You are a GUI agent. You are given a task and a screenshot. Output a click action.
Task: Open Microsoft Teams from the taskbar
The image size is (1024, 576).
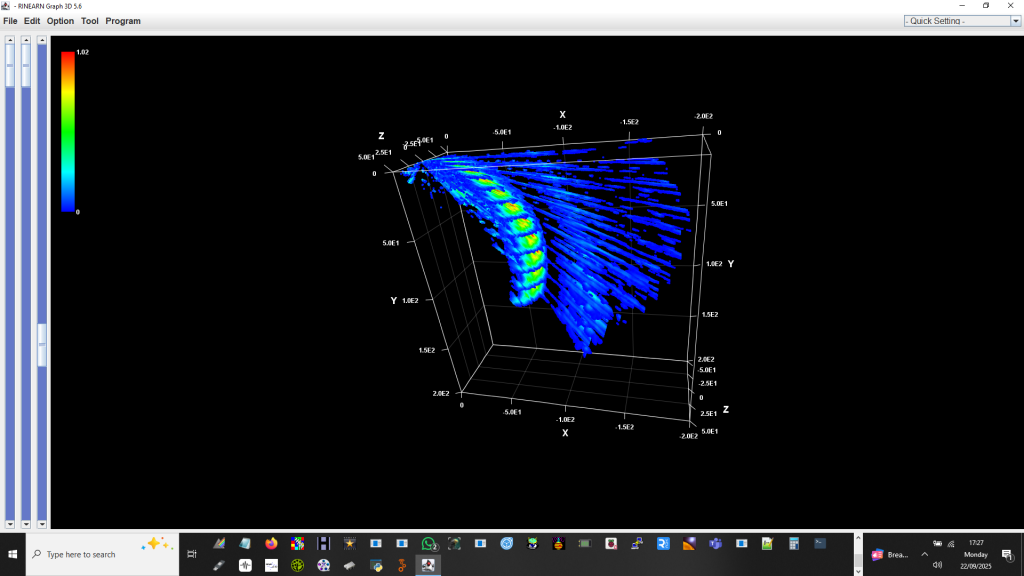point(715,543)
